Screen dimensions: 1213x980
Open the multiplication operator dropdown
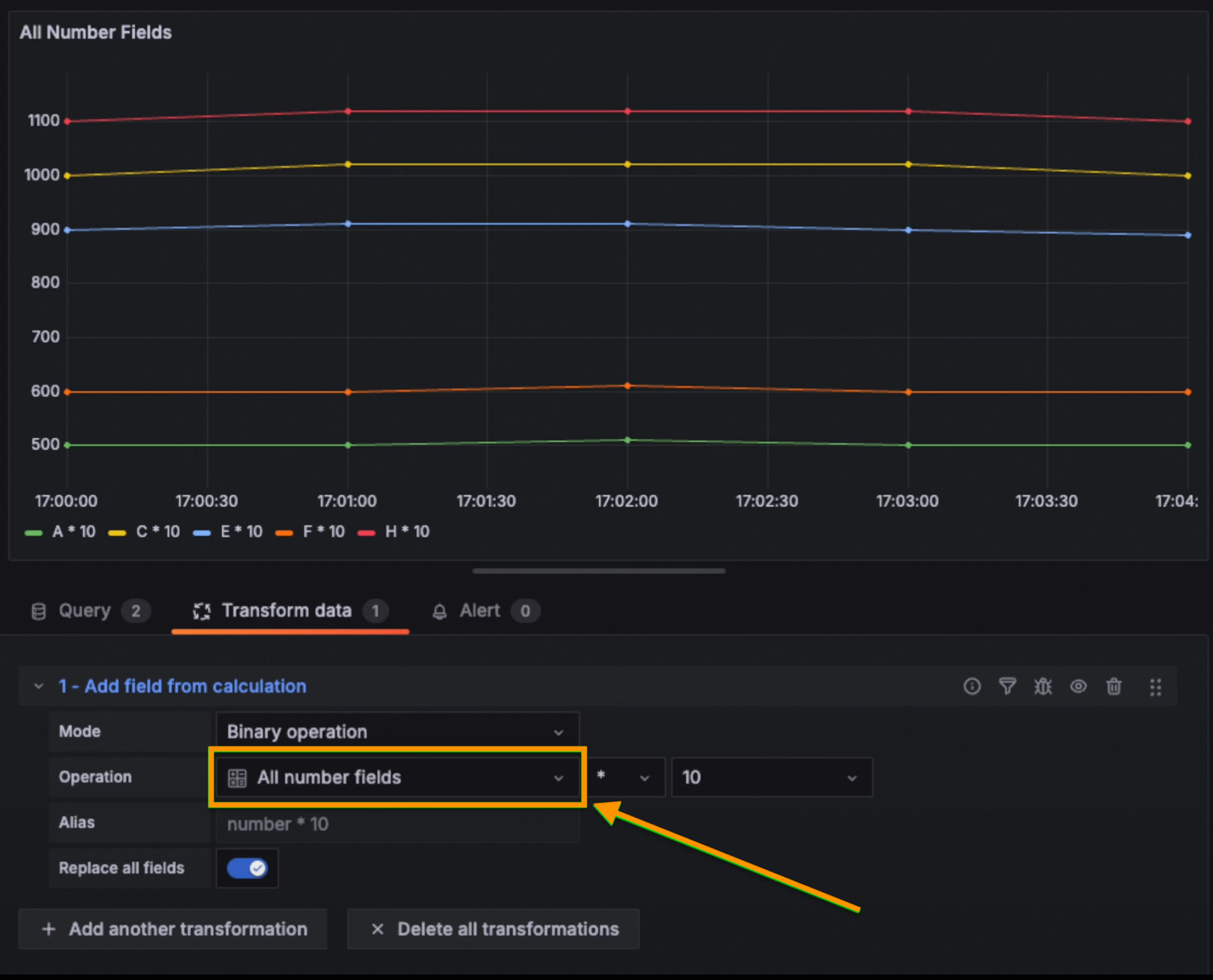(626, 777)
